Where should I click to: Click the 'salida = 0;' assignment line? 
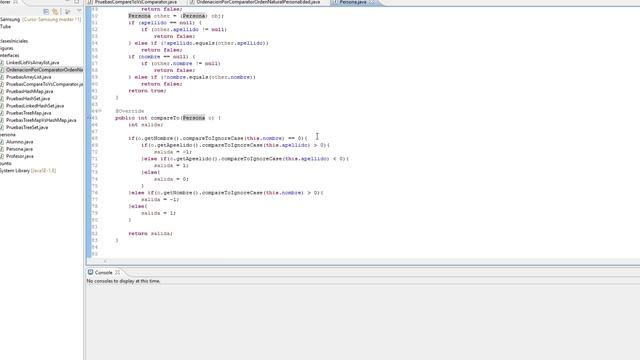tap(171, 179)
